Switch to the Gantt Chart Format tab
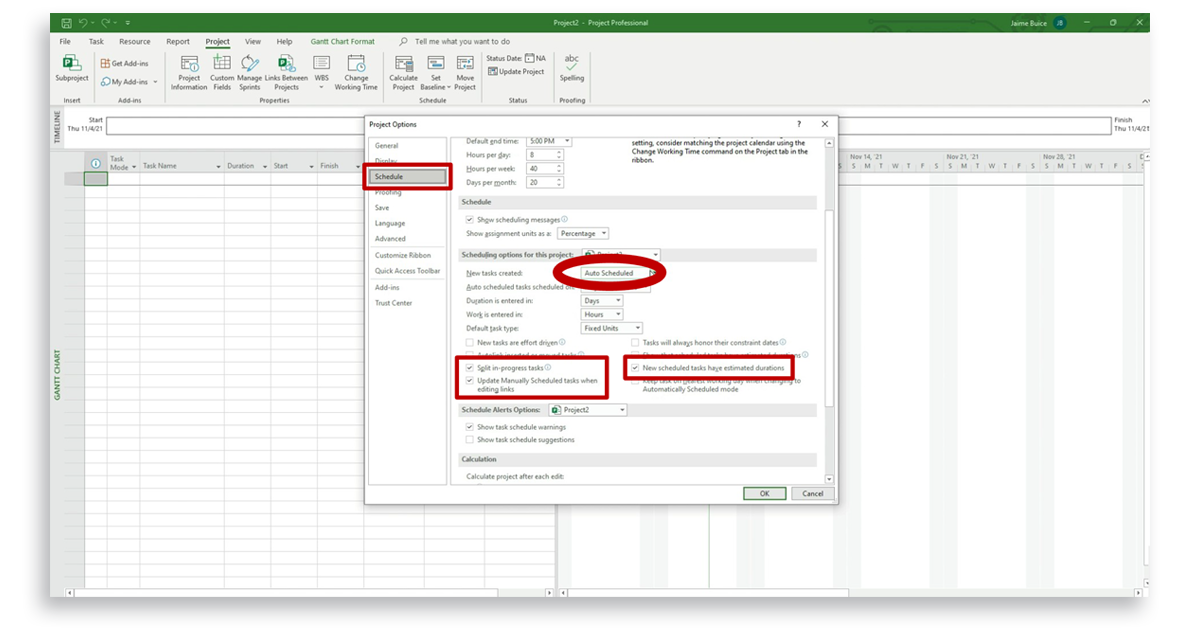Viewport: 1200px width, 628px height. [343, 41]
